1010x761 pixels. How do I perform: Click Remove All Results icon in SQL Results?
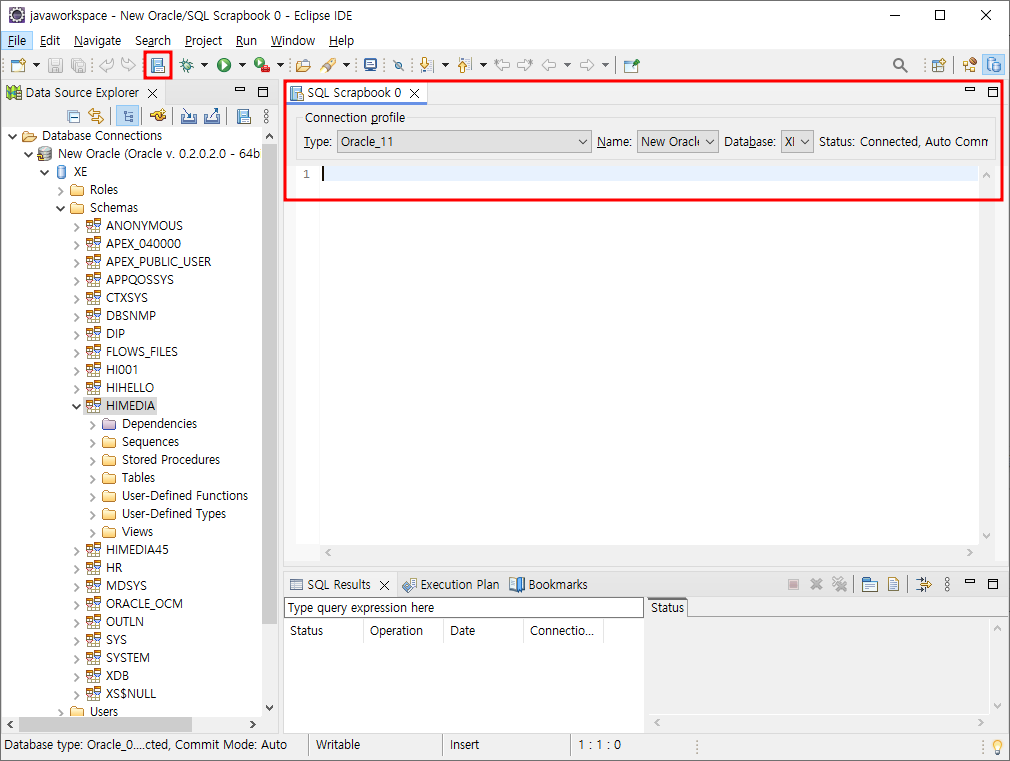tap(839, 584)
